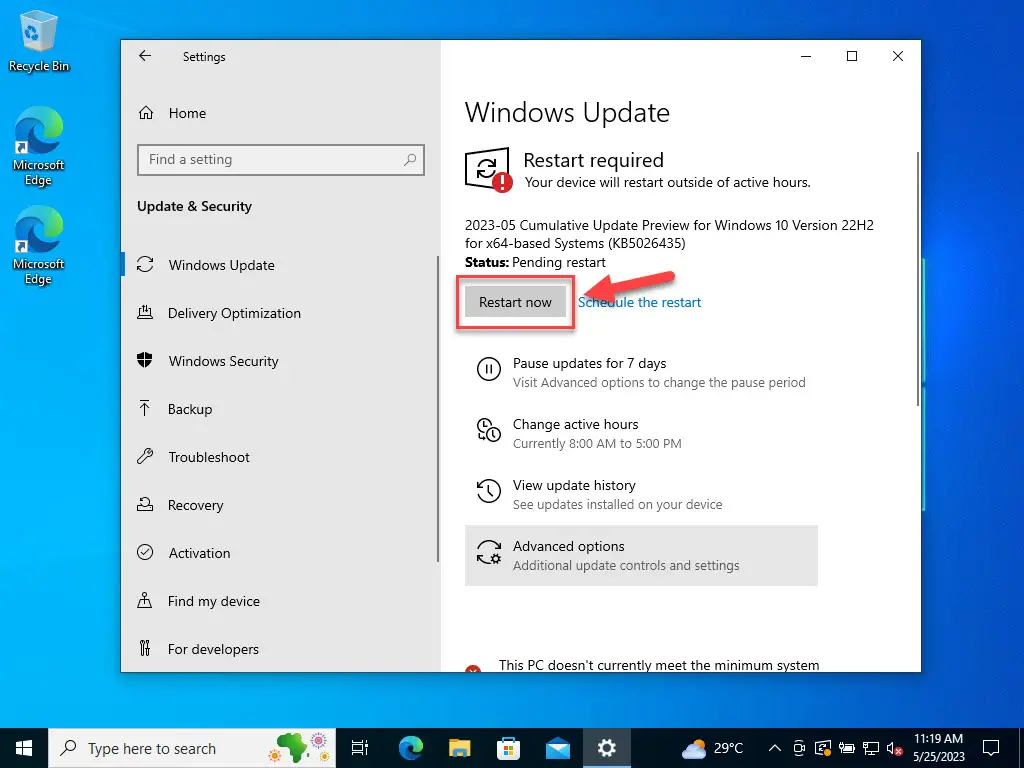Viewport: 1024px width, 768px height.
Task: Click the Change active hours clock icon
Action: 488,430
